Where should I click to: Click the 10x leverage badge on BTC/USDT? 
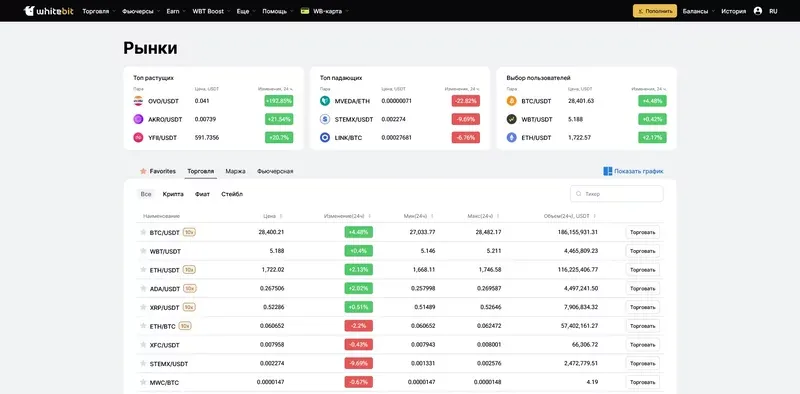[189, 232]
